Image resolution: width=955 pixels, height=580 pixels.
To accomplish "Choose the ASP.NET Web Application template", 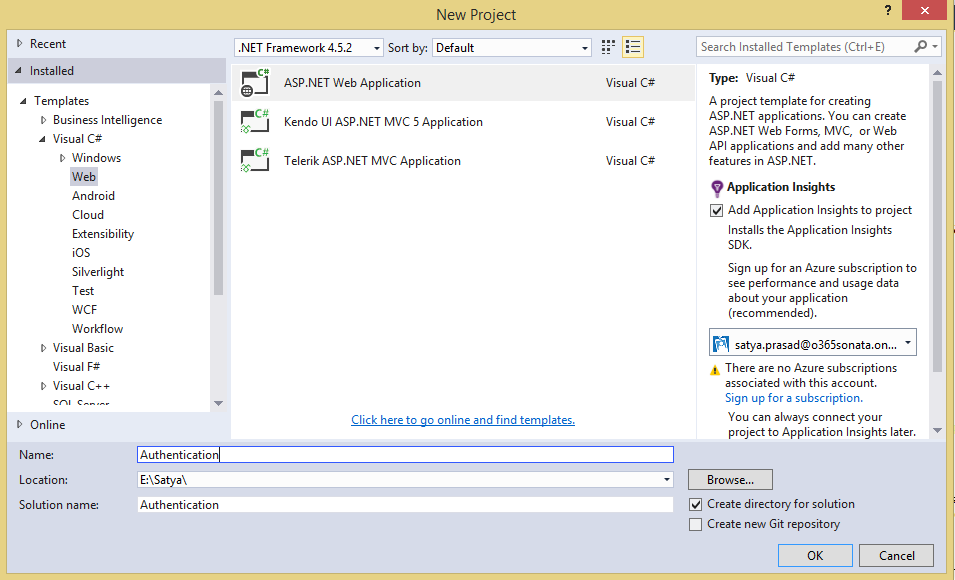I will [463, 83].
